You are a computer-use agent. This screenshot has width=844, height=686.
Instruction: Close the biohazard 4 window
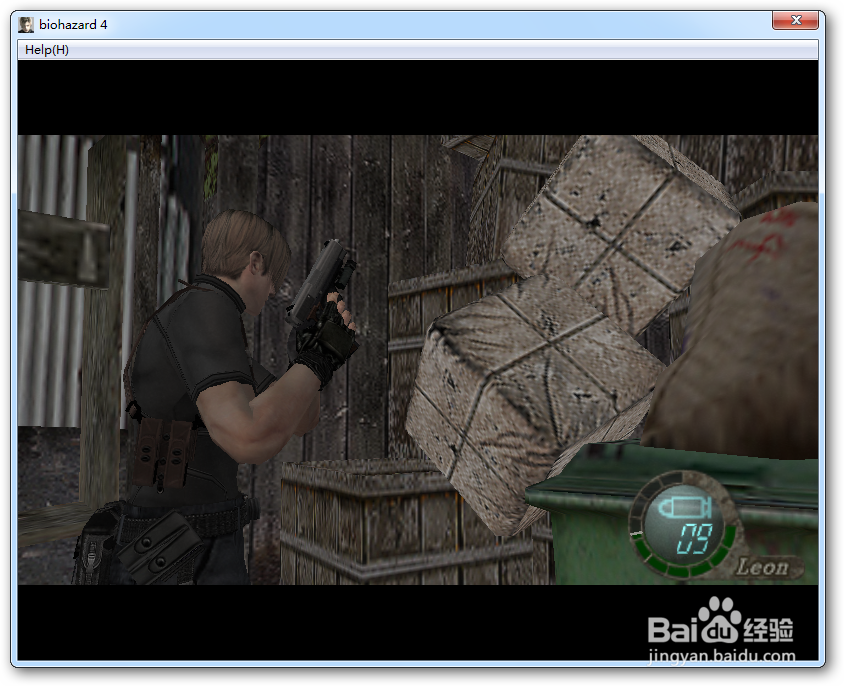pyautogui.click(x=796, y=20)
